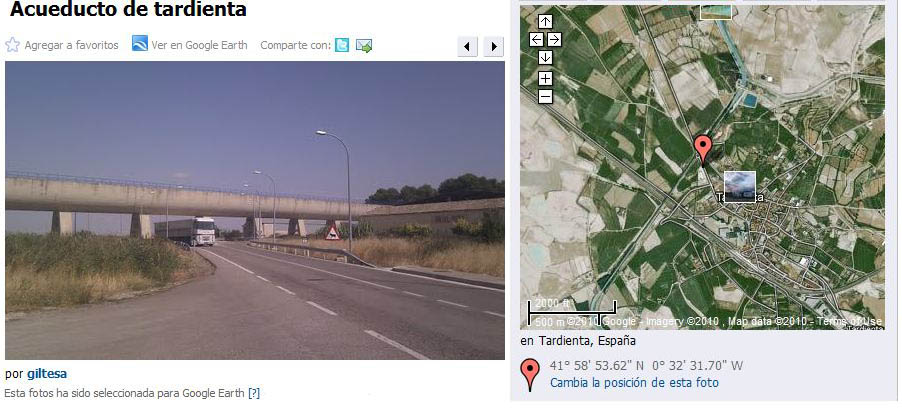Screen dimensions: 902x409
Task: Click Agregar a favoritos text
Action: click(x=71, y=45)
